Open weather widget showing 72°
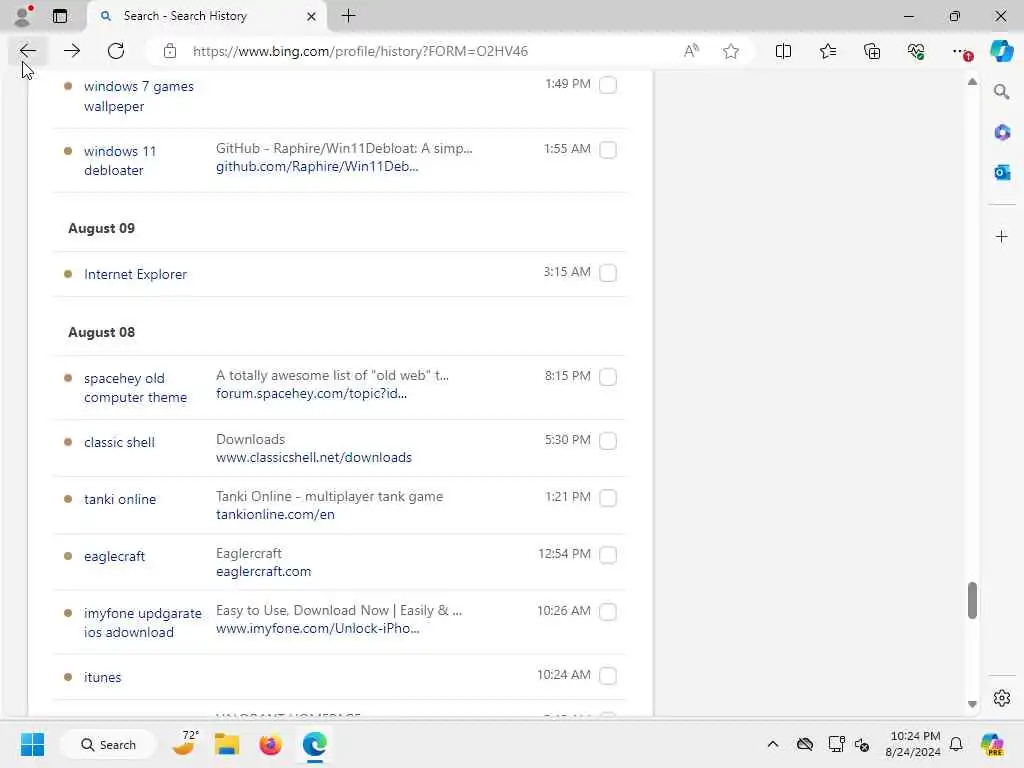The width and height of the screenshot is (1024, 768). coord(185,743)
